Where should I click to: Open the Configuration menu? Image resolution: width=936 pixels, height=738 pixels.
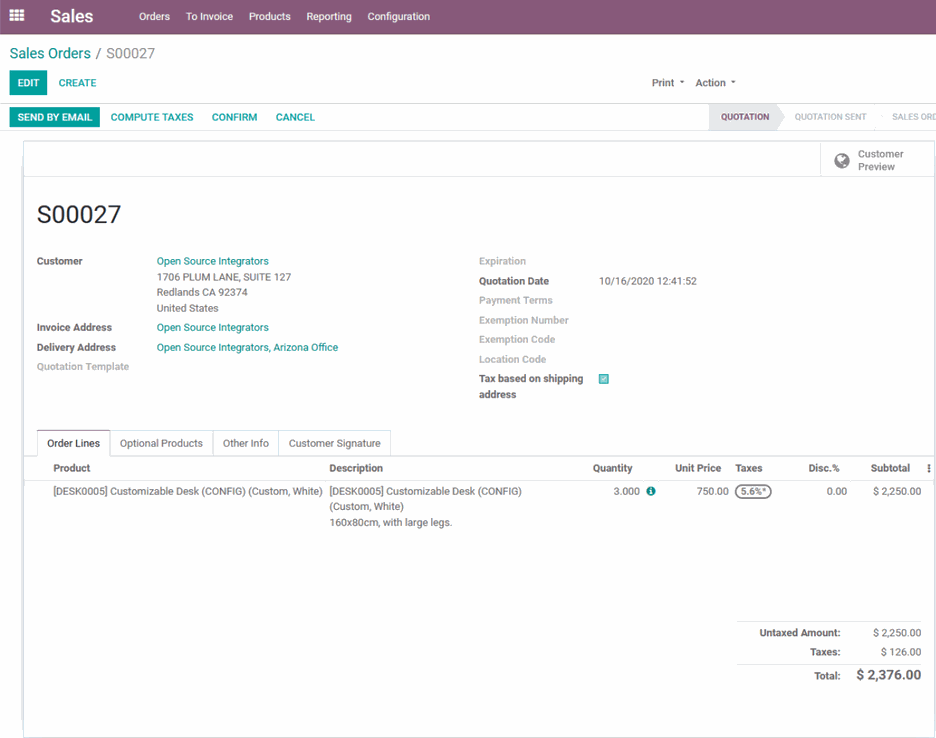(x=398, y=17)
